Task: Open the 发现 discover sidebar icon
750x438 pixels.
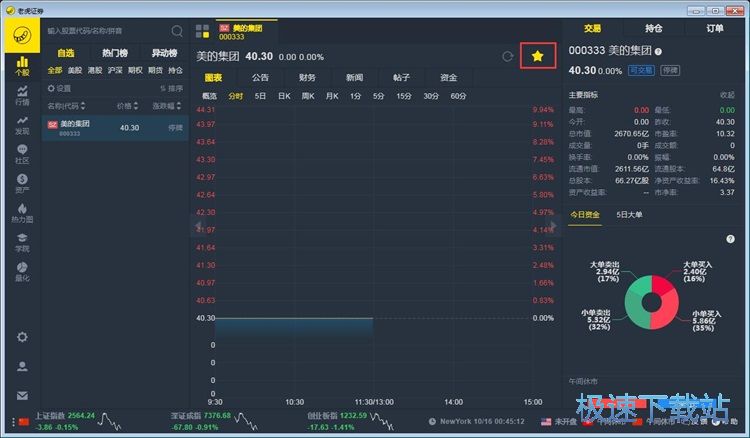Action: (x=22, y=125)
